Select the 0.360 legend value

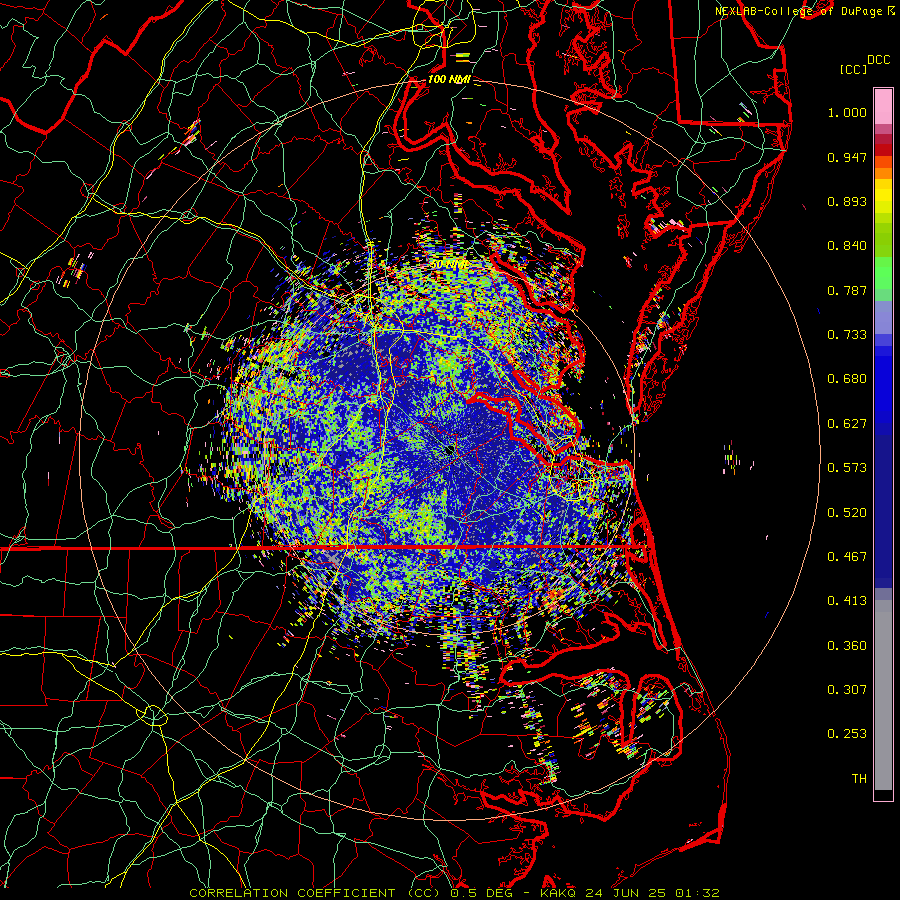(x=847, y=646)
